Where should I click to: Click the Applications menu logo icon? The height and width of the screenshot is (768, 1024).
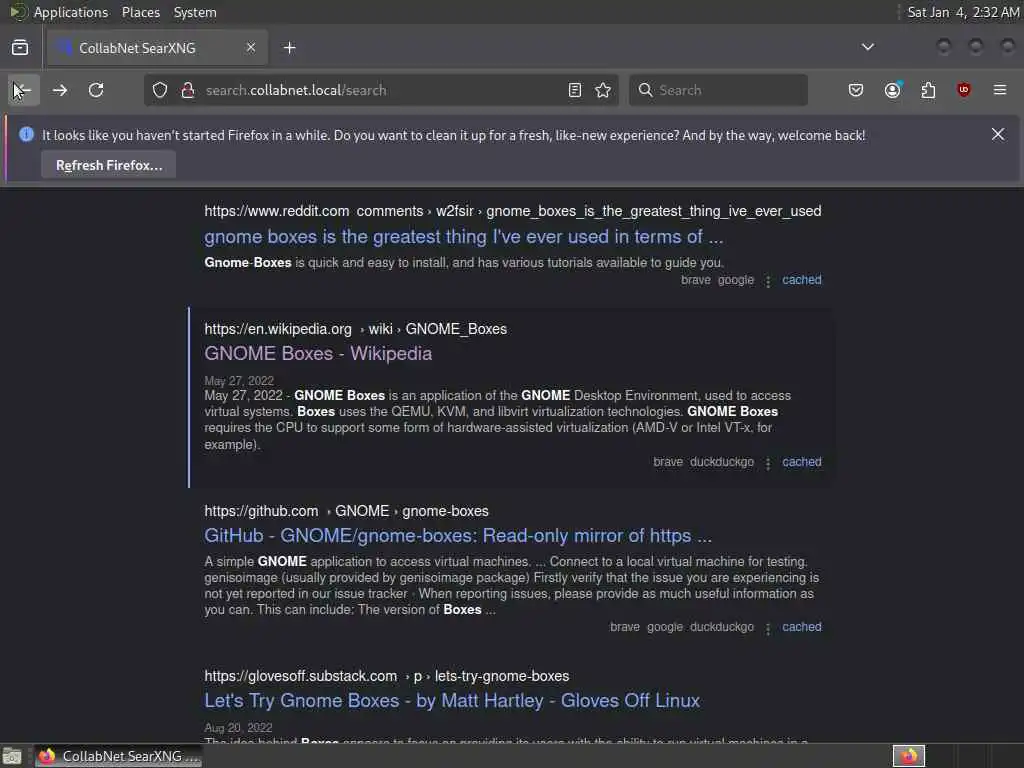point(18,12)
